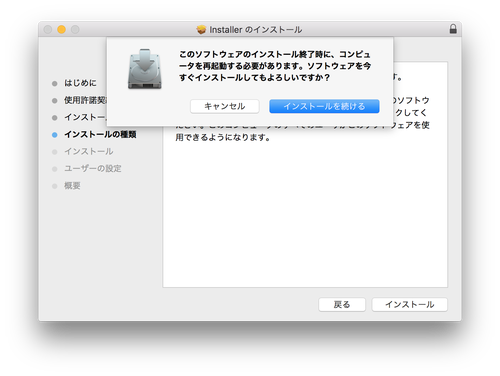Select the ユーザーの設定 step in sidebar
Screen dimensions: 500x376
pos(93,168)
